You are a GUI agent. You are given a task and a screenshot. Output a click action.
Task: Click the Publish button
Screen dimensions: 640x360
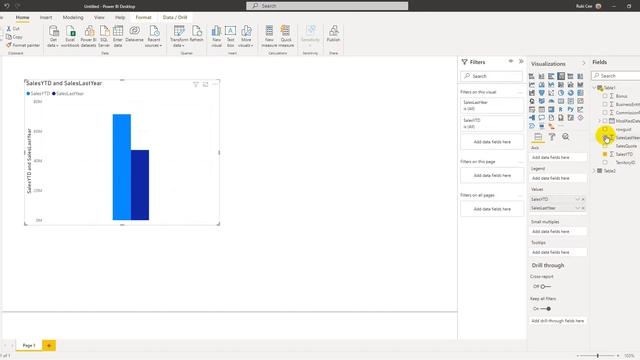[333, 34]
